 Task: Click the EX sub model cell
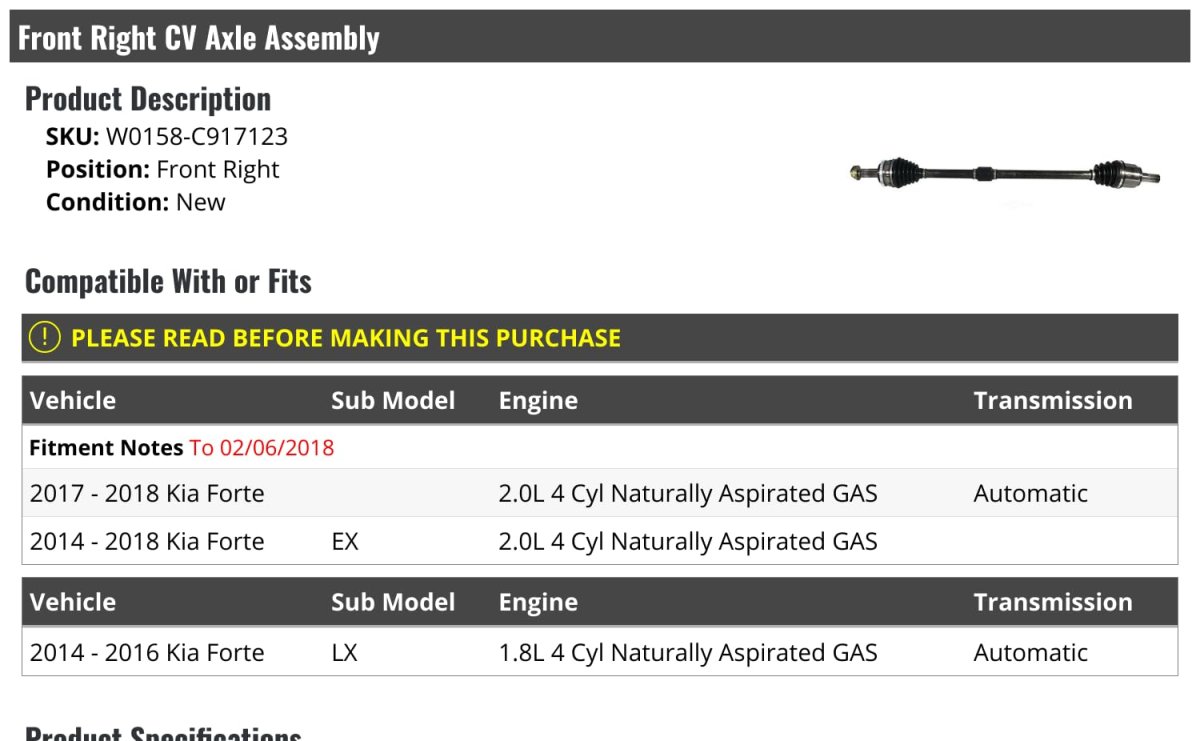(345, 542)
